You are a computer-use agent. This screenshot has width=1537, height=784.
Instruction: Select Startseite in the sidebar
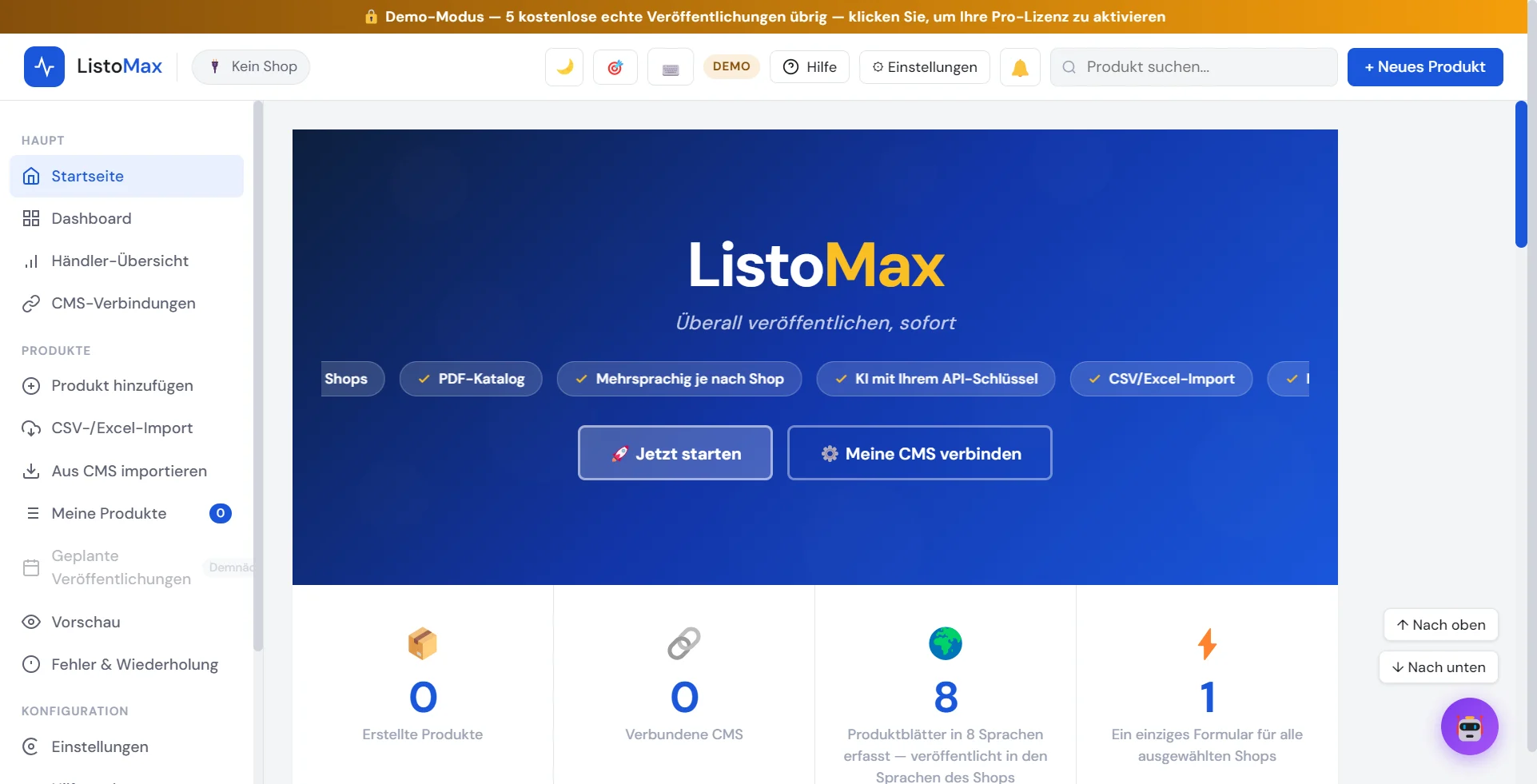coord(126,176)
